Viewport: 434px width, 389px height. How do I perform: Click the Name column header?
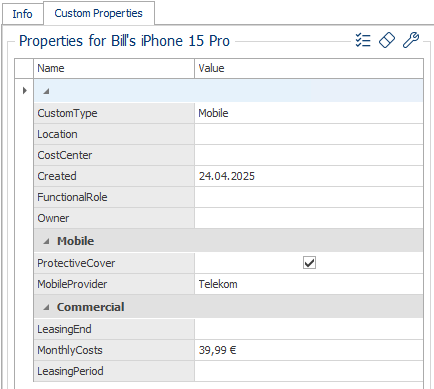[x=114, y=68]
